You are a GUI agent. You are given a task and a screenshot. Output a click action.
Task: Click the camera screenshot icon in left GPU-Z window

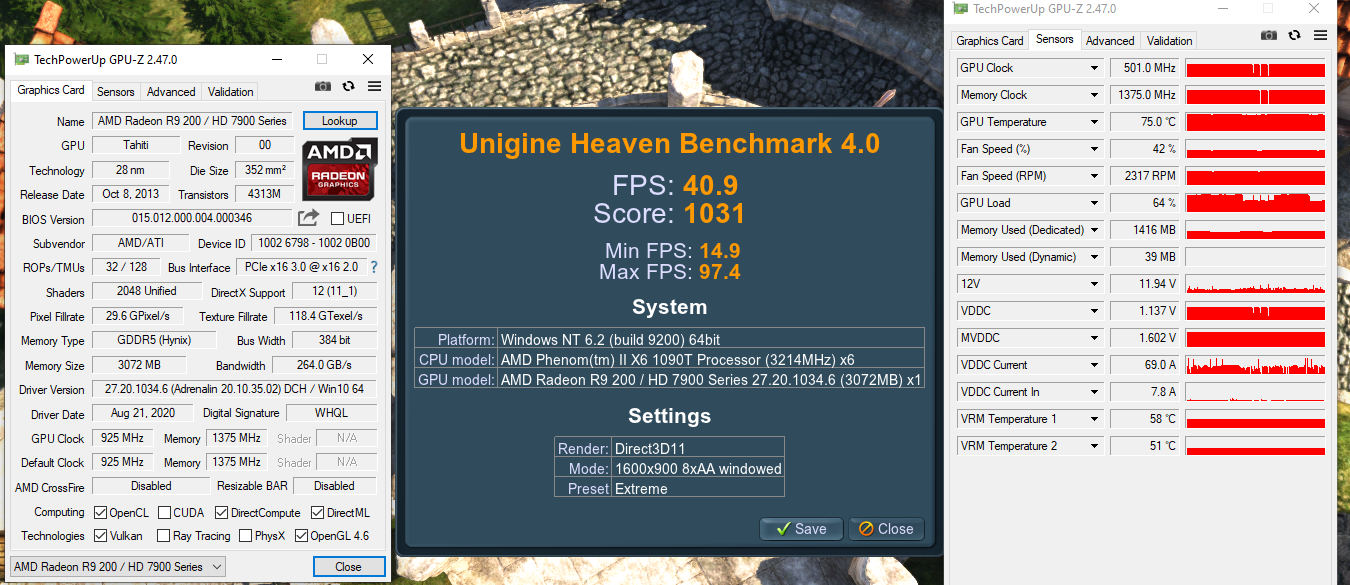click(323, 88)
